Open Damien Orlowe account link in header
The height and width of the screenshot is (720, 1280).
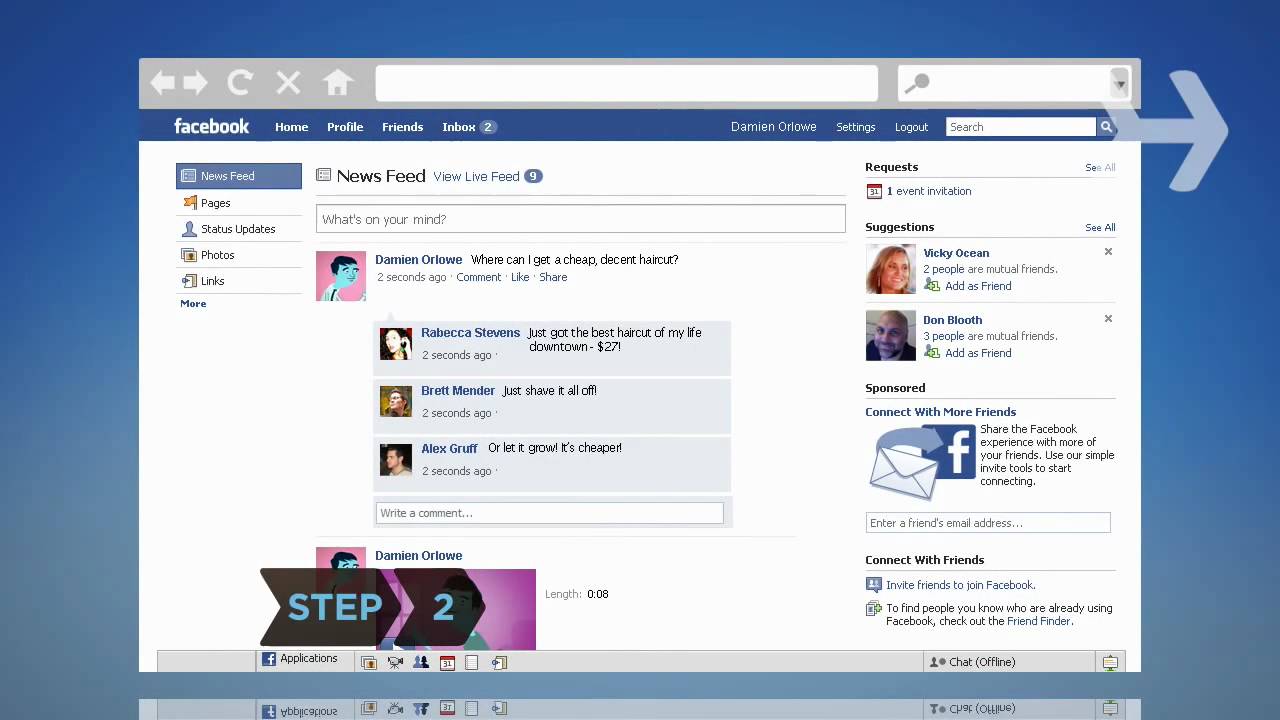[773, 127]
